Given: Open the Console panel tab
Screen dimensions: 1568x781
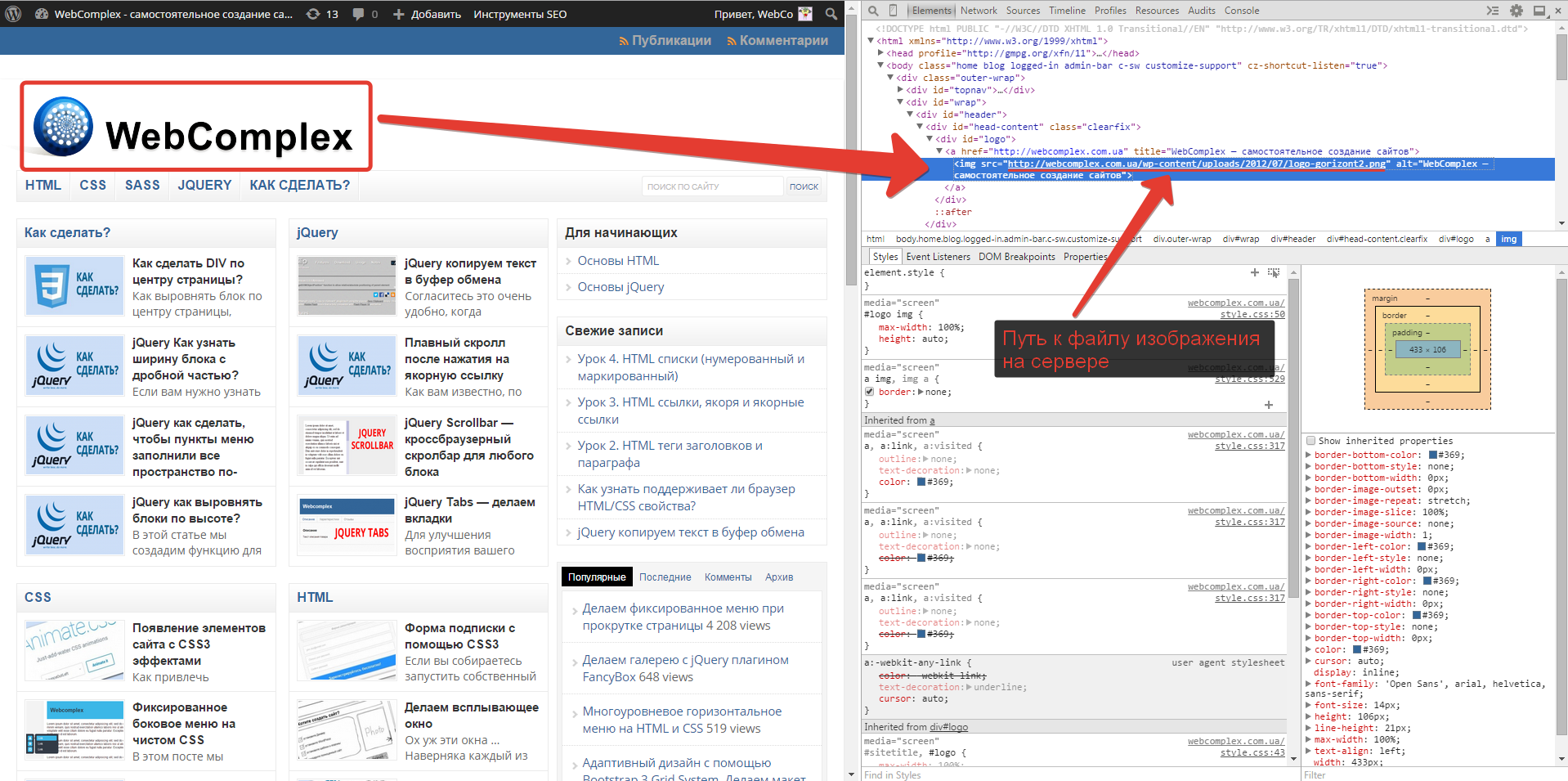Looking at the screenshot, I should click(1241, 11).
